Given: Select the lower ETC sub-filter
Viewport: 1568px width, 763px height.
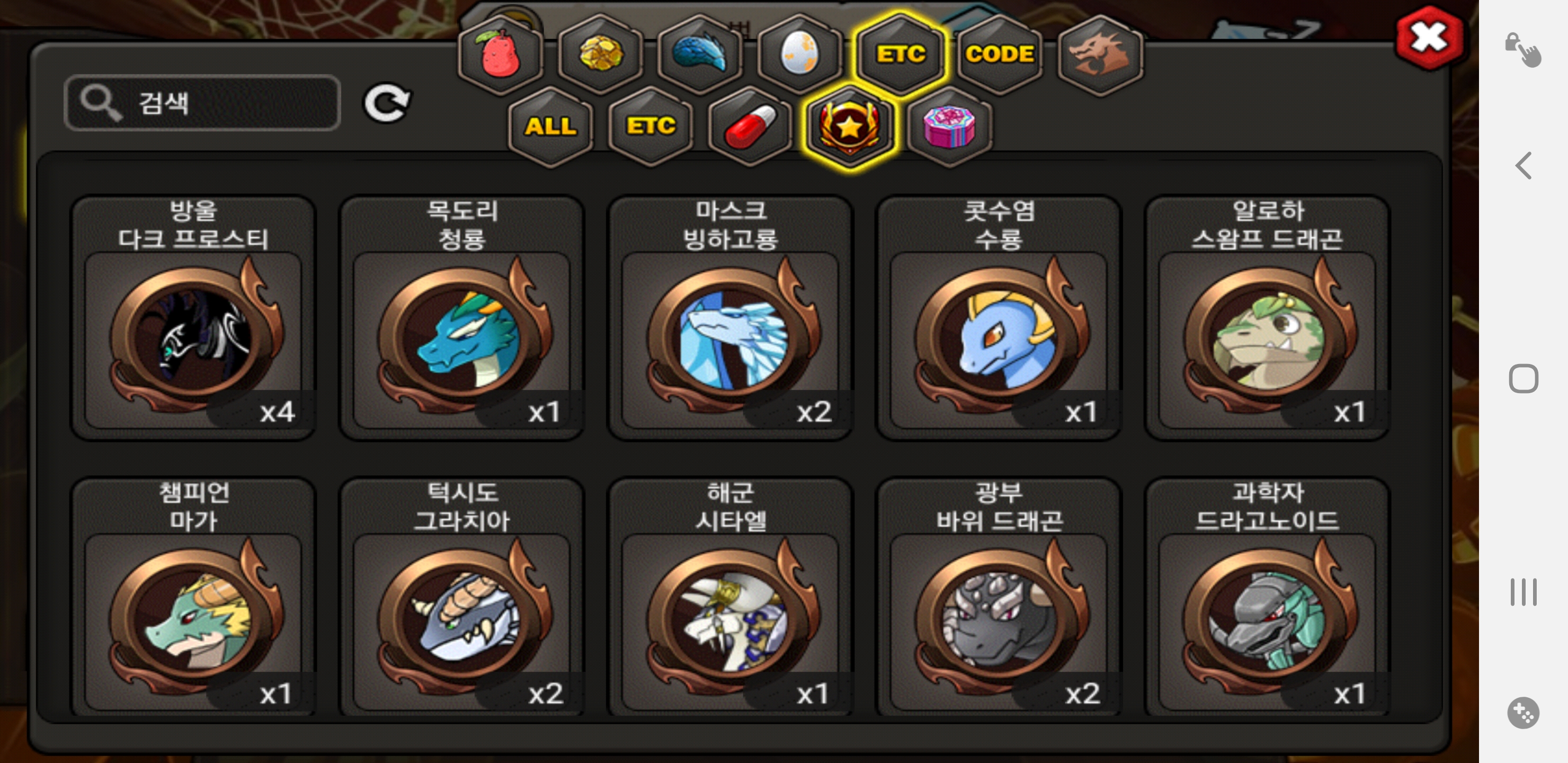Looking at the screenshot, I should pos(651,126).
